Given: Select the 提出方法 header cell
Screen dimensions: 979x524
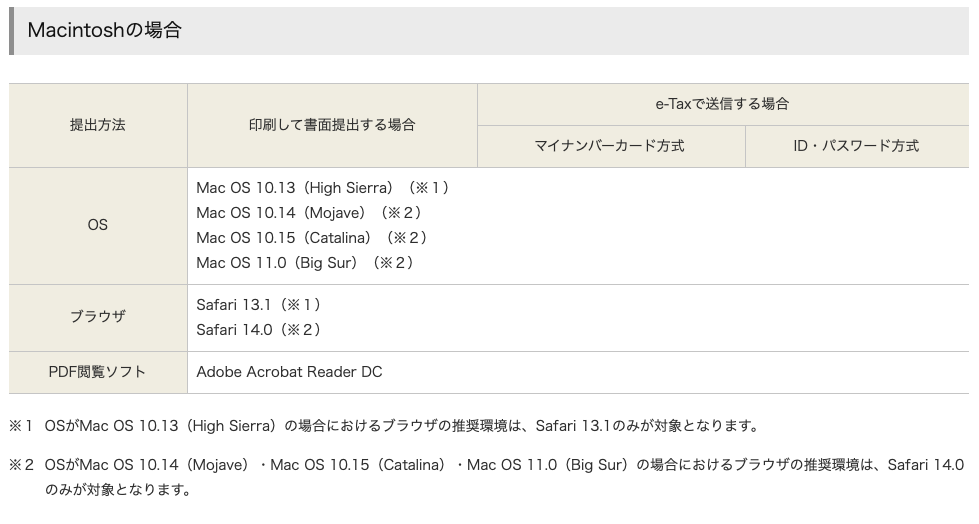Looking at the screenshot, I should 98,125.
